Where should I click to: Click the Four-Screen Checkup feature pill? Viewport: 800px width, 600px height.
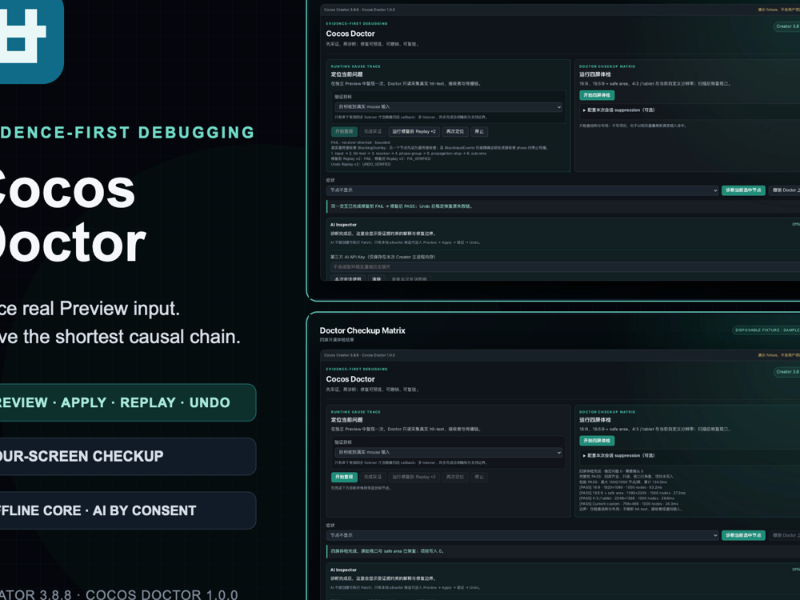128,456
